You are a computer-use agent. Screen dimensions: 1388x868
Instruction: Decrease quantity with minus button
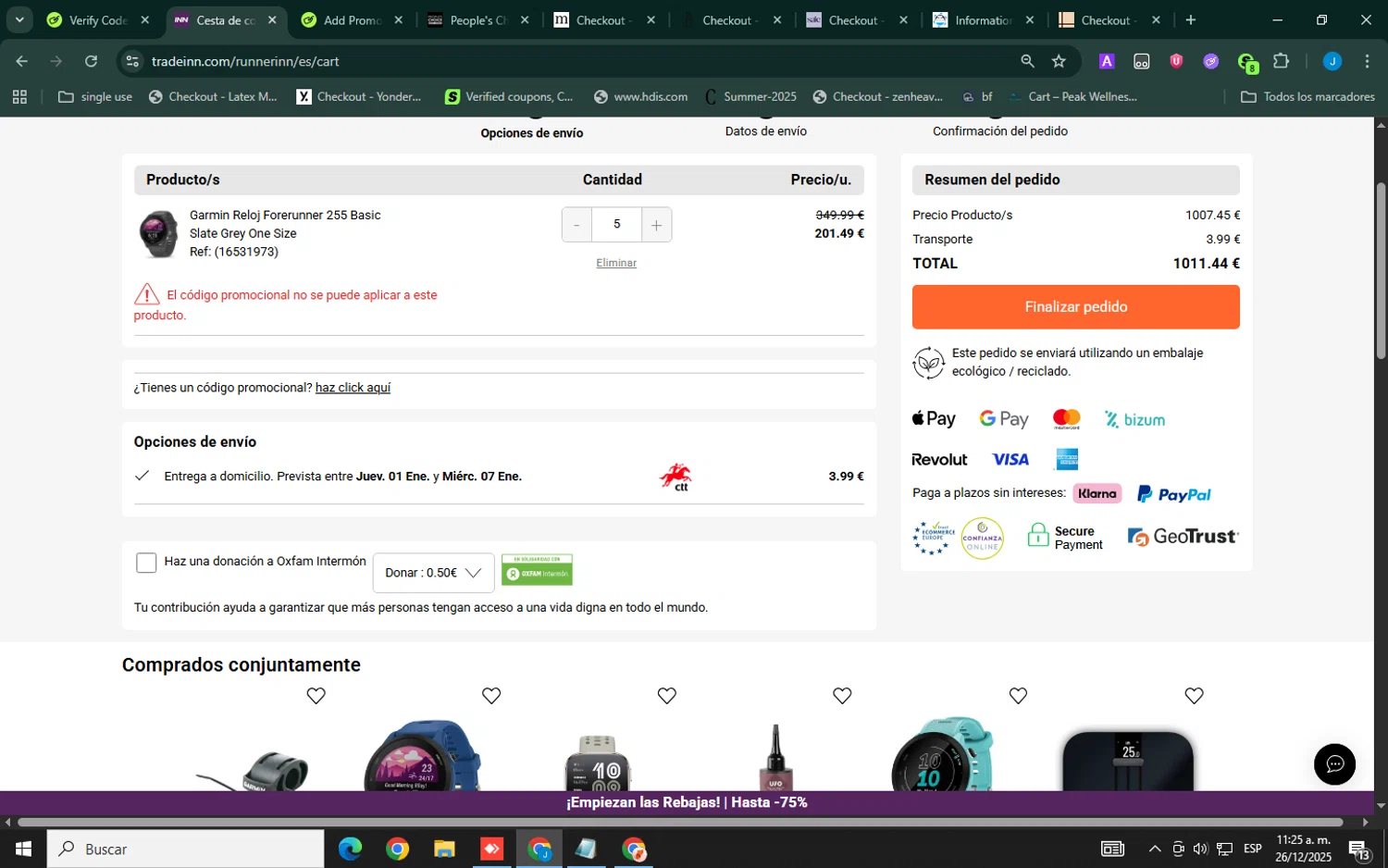click(x=576, y=225)
